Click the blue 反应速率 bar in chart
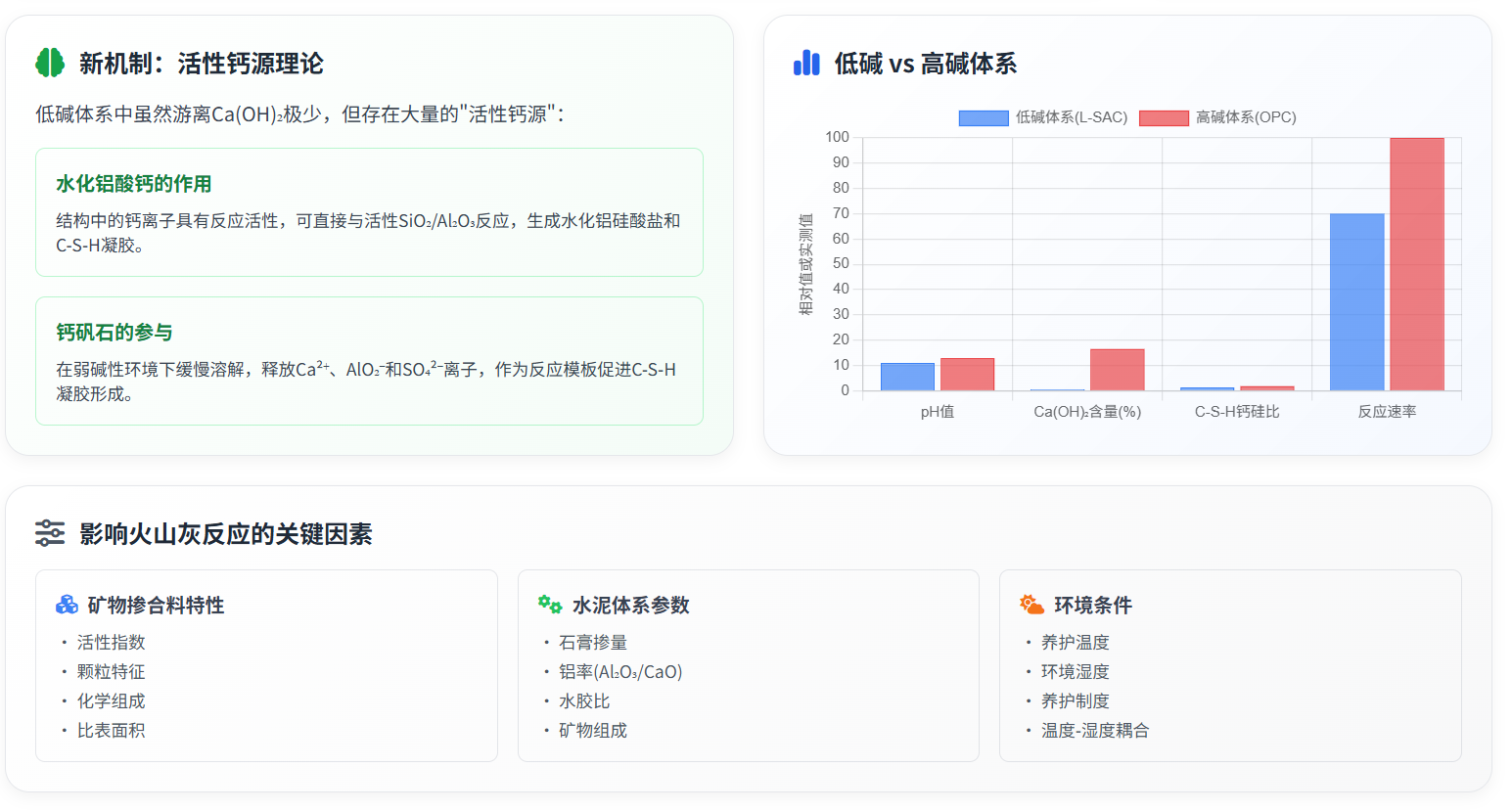 pos(1356,301)
